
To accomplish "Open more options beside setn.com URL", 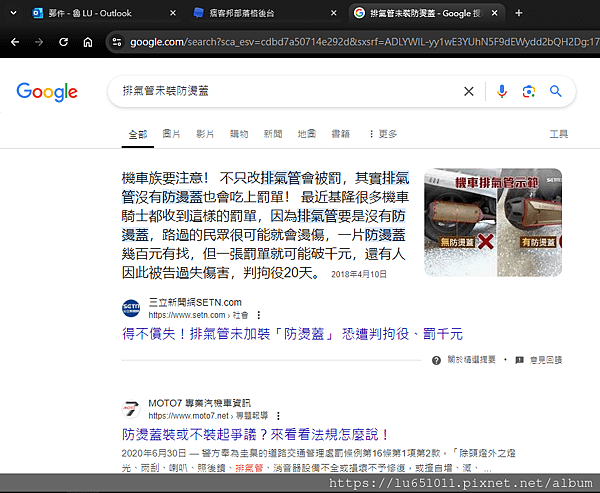I will [259, 315].
